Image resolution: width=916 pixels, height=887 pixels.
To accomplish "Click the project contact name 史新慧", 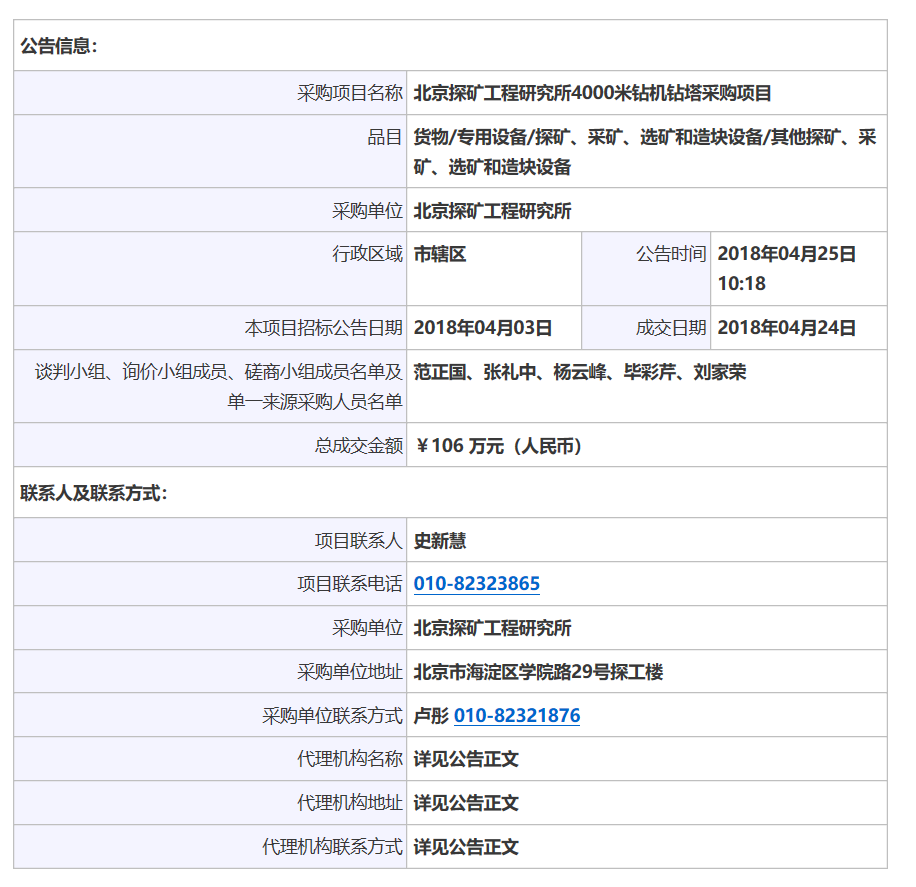I will (440, 541).
